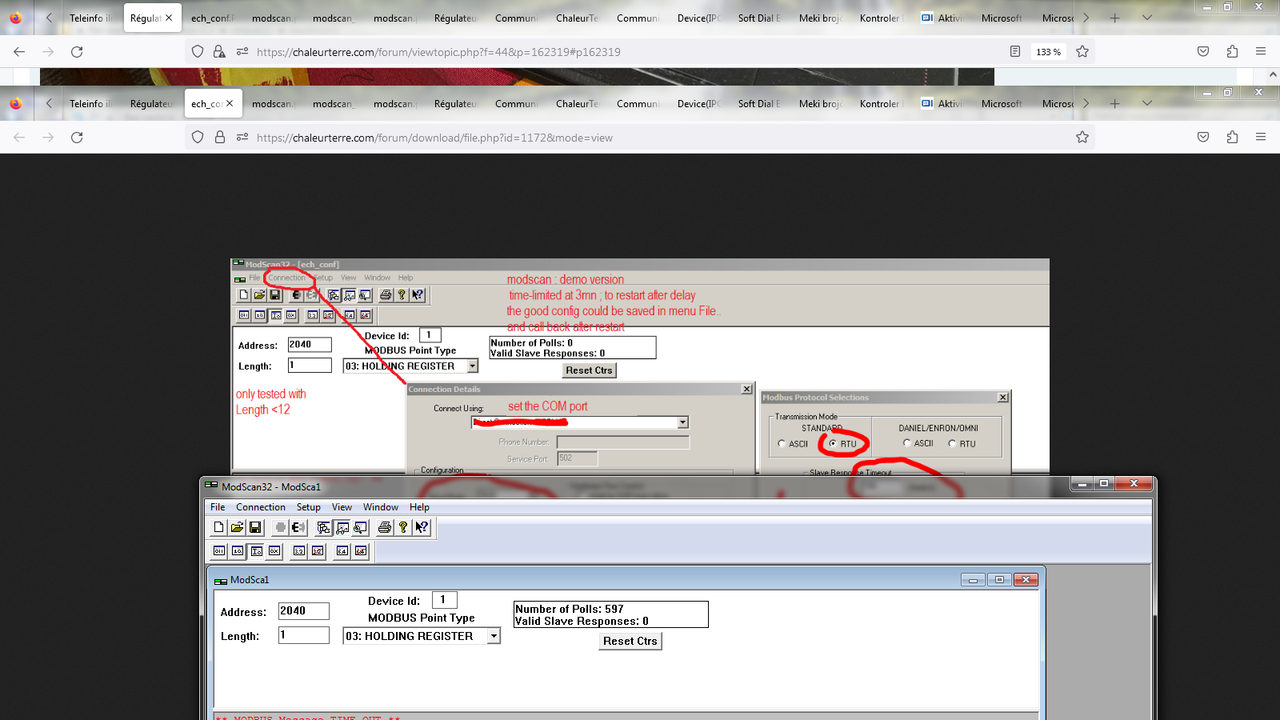Switch display to hex 0x icon
The width and height of the screenshot is (1280, 720).
274,551
